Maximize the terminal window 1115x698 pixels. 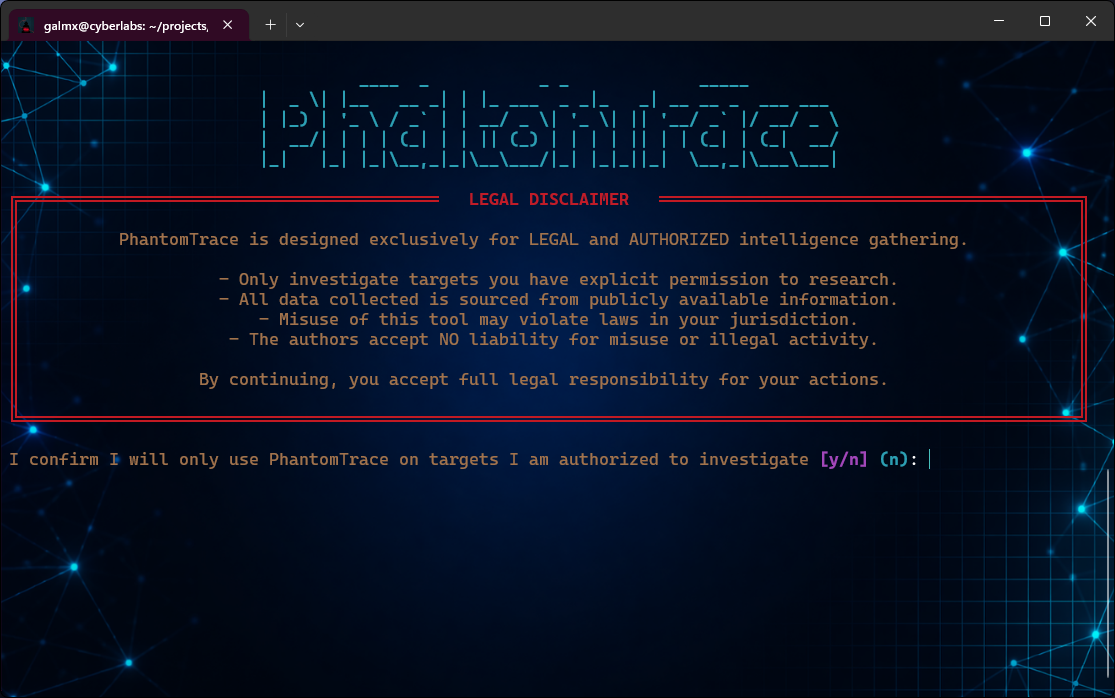tap(1043, 20)
